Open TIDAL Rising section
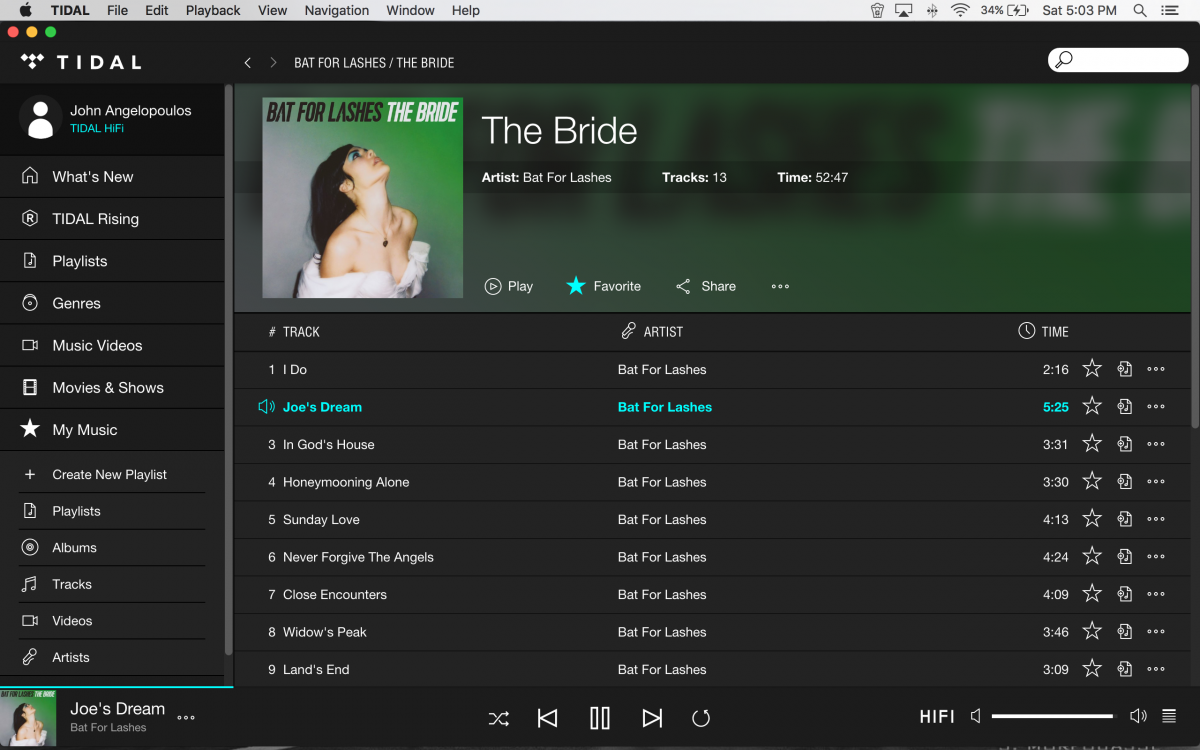 click(112, 218)
